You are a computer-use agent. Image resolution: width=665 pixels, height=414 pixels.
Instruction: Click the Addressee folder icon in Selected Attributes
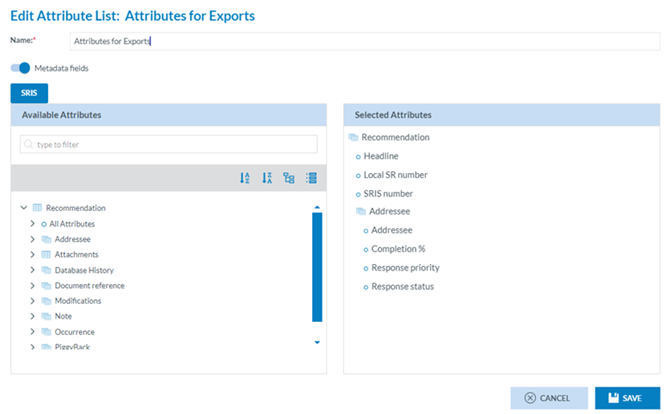point(360,212)
